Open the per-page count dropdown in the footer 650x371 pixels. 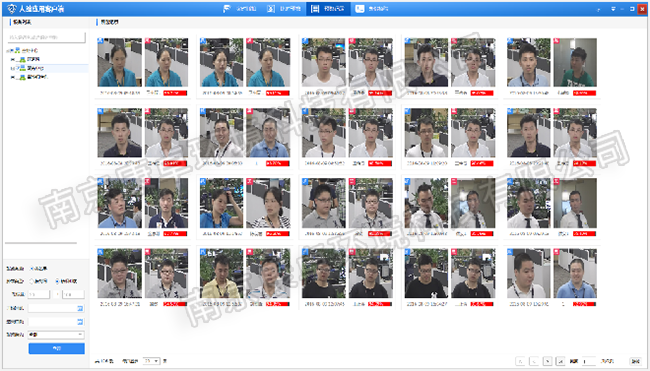click(151, 361)
